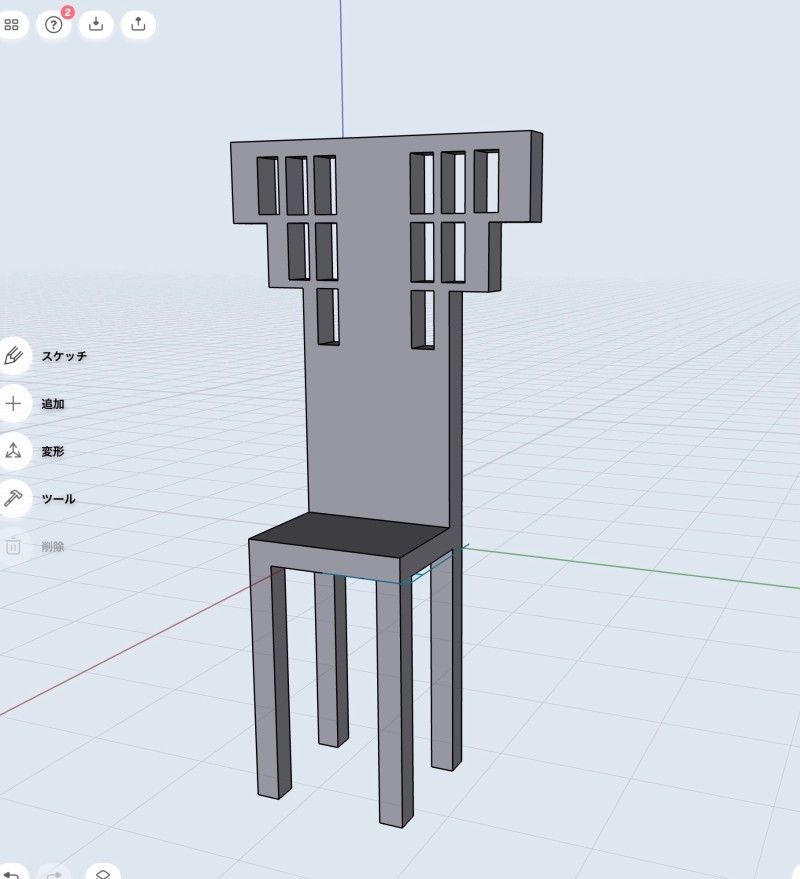
Task: Click the redo arrow icon
Action: [x=54, y=873]
